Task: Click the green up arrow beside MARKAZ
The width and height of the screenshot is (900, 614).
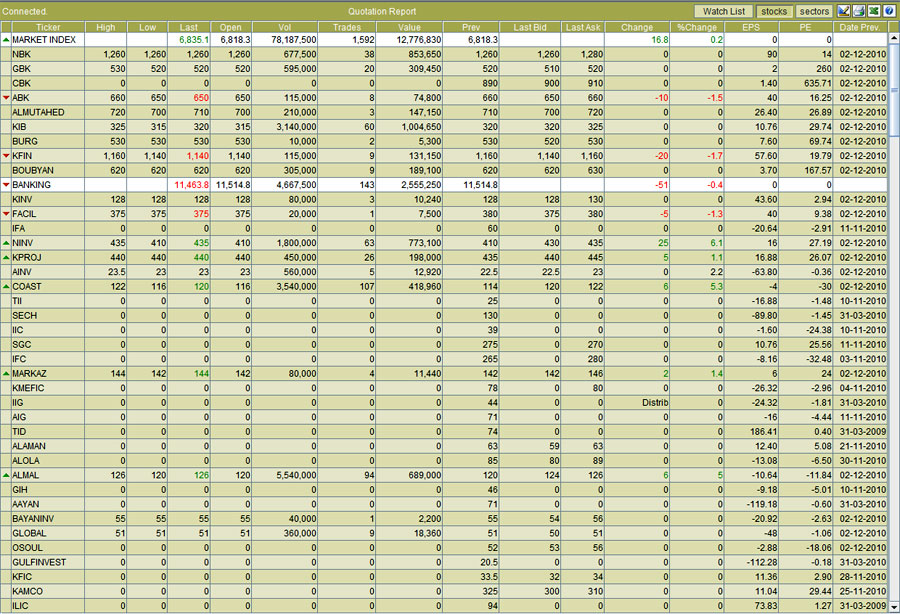Action: (6, 374)
